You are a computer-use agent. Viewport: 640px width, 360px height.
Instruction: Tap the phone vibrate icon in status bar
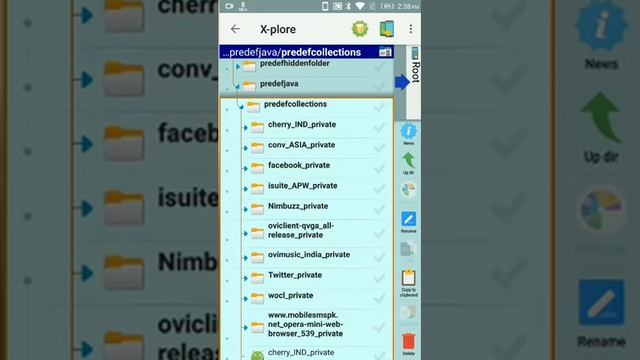pyautogui.click(x=325, y=6)
